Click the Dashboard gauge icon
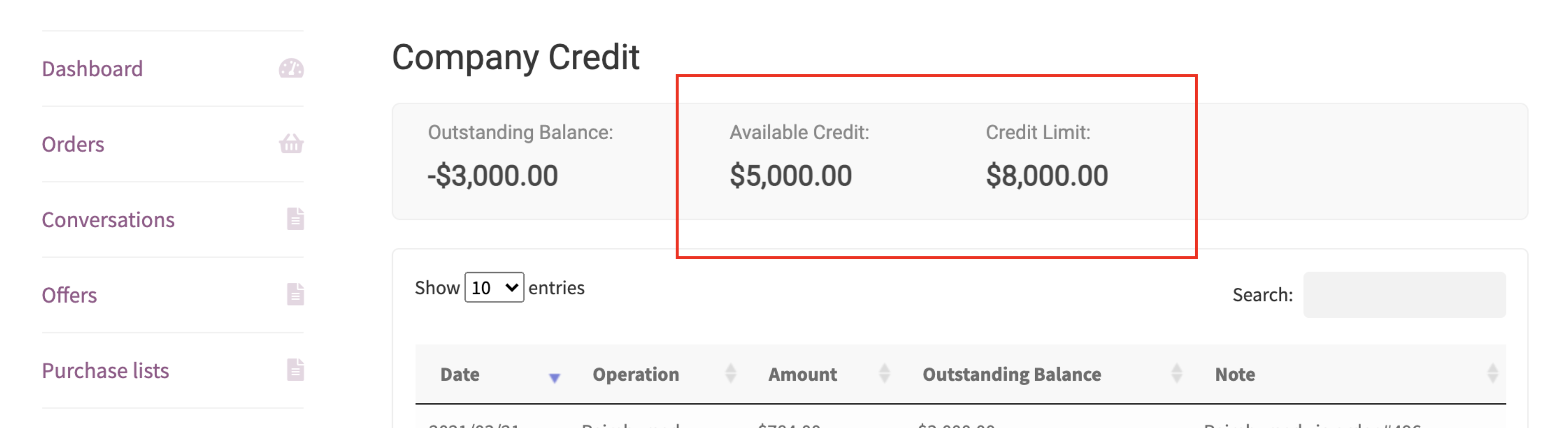The image size is (1568, 428). (x=291, y=69)
